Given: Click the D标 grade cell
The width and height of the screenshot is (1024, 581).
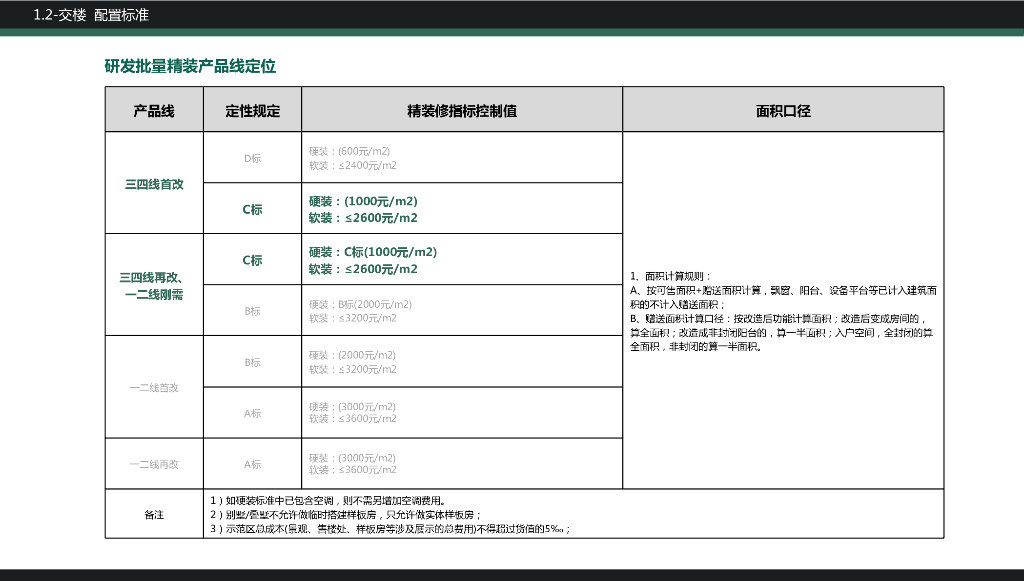Looking at the screenshot, I should pos(253,157).
